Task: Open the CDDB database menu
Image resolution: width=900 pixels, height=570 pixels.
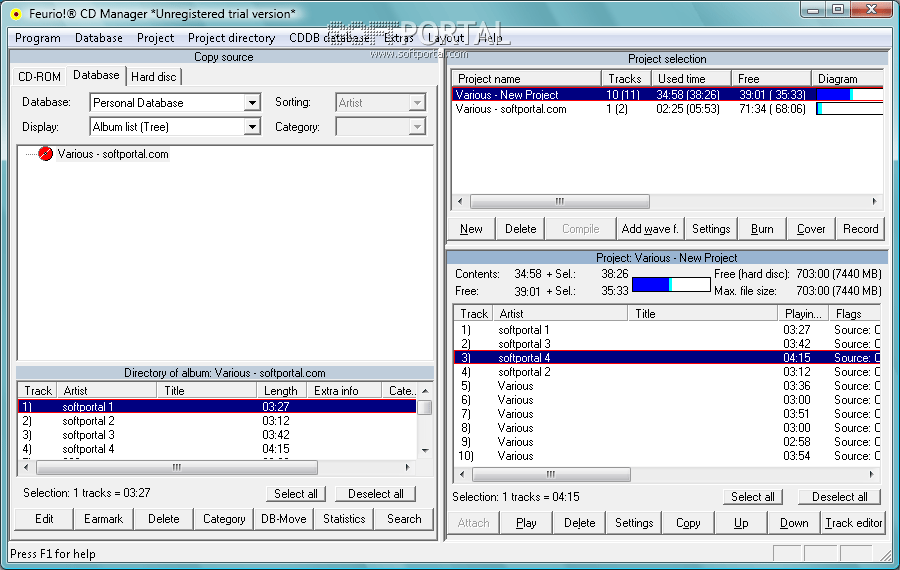Action: tap(329, 38)
